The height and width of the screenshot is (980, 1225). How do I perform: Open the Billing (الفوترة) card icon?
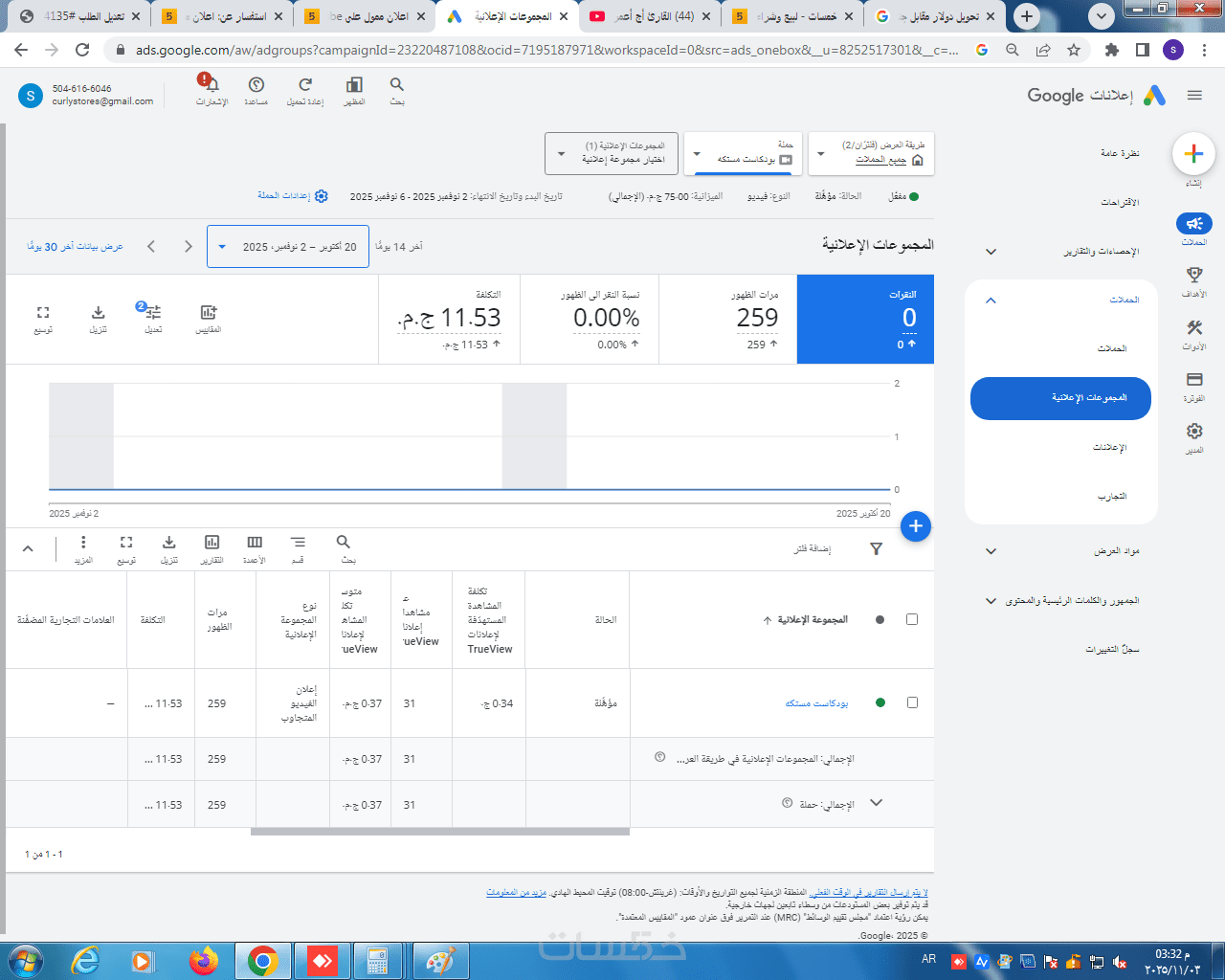1194,379
